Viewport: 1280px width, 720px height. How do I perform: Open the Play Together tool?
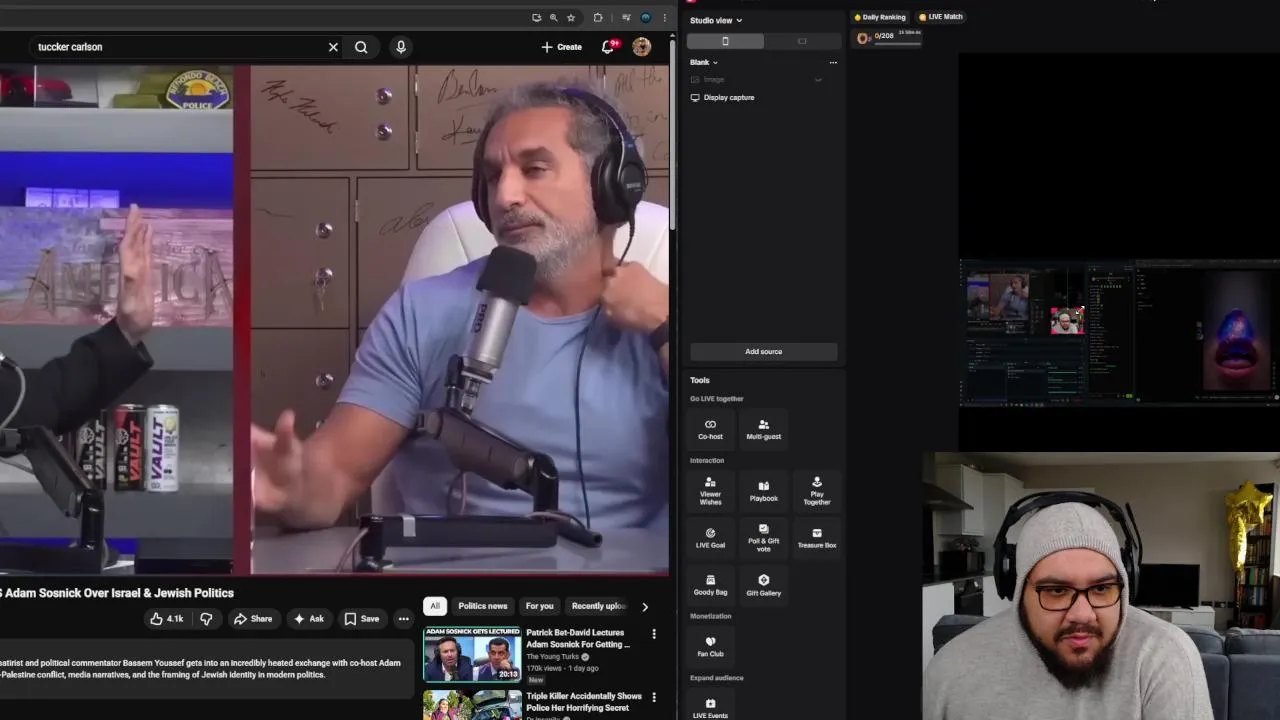[x=817, y=490]
